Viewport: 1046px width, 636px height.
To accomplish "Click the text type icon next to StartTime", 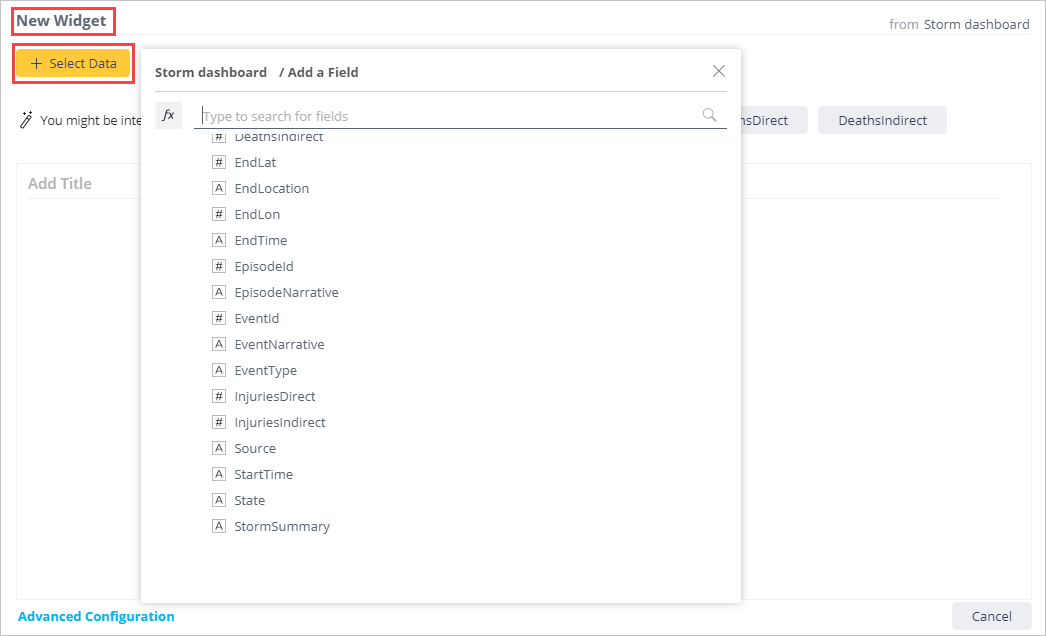I will click(219, 474).
